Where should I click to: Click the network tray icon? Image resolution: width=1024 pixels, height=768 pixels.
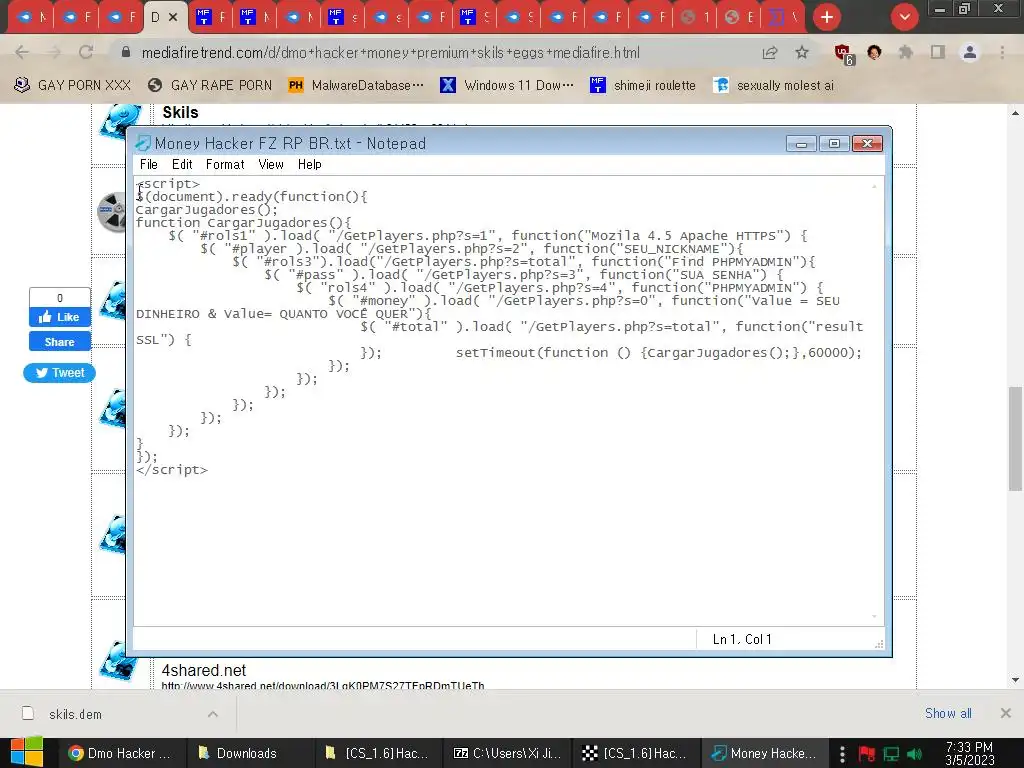tap(891, 754)
